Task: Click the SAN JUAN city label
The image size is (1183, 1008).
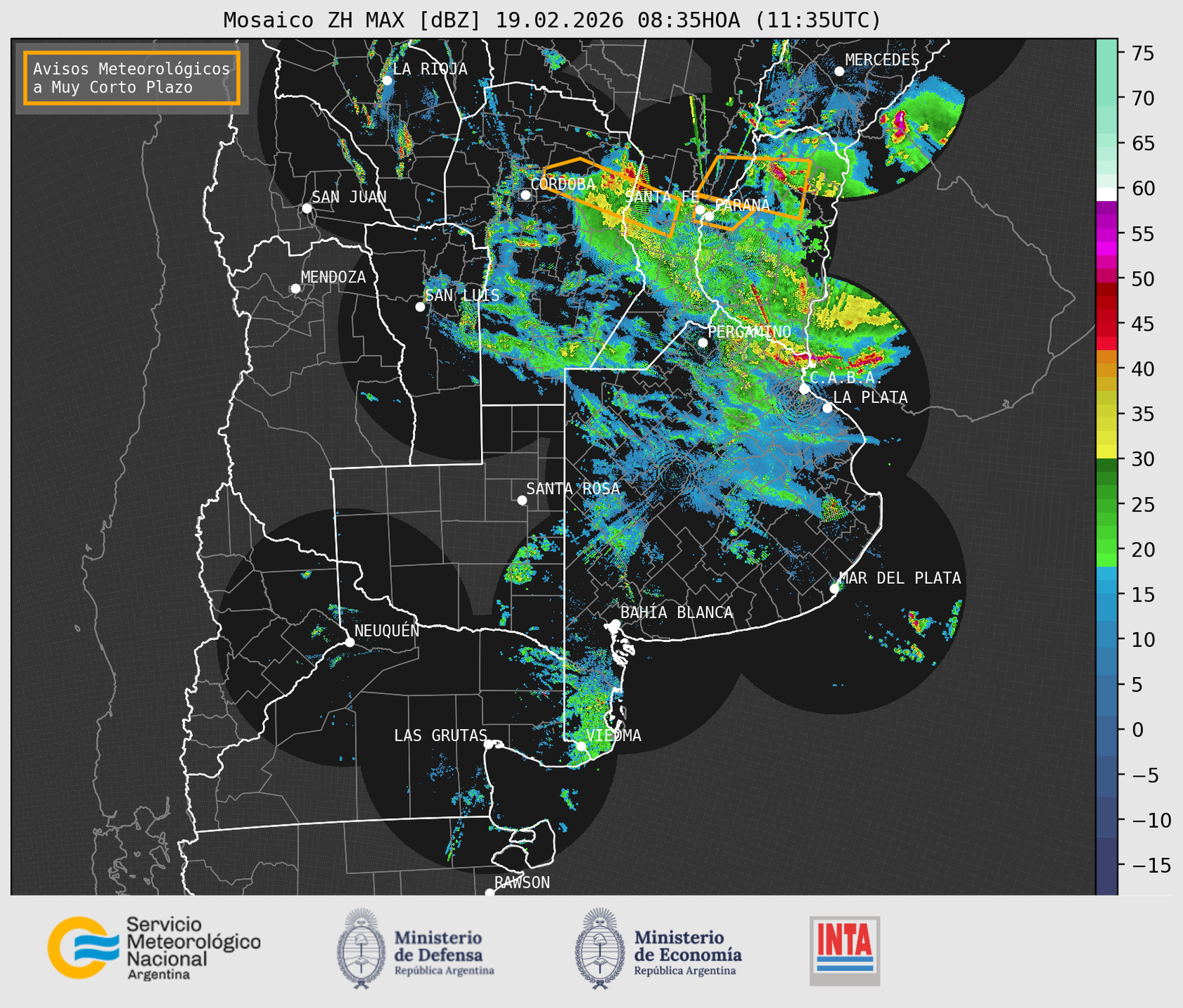Action: pos(349,197)
